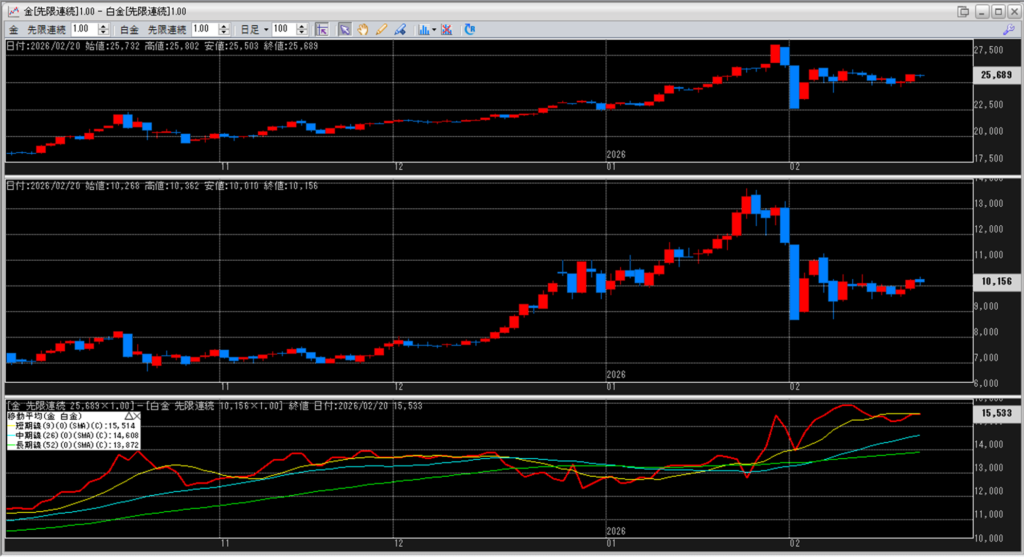Image resolution: width=1024 pixels, height=557 pixels.
Task: Click the bar count 100 input field
Action: [281, 29]
